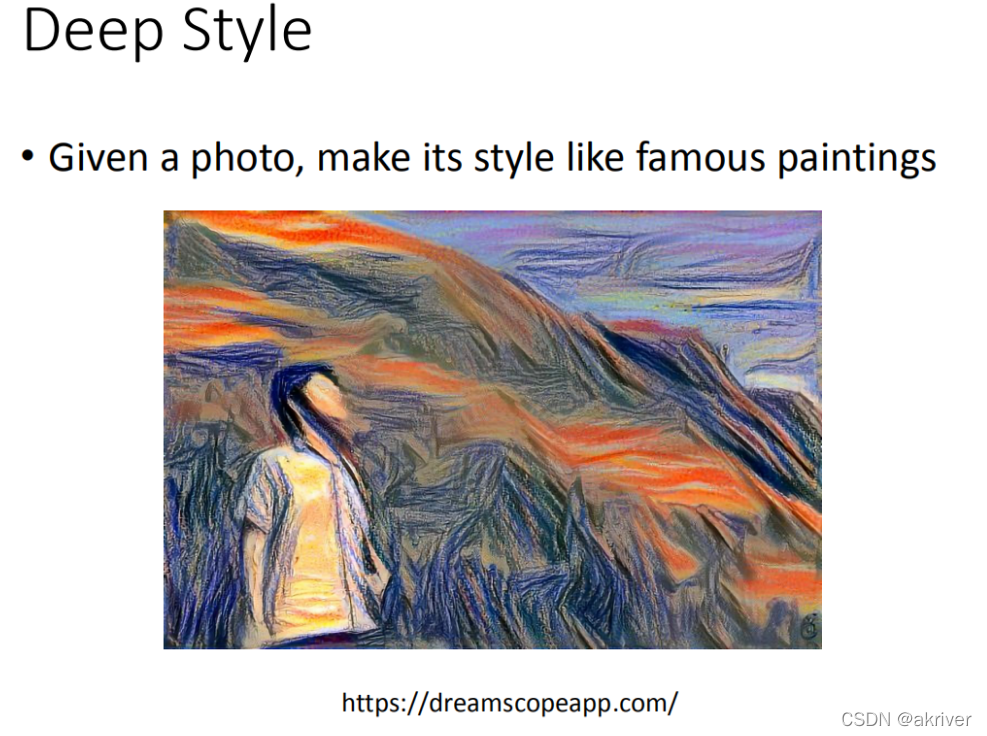The width and height of the screenshot is (987, 736).
Task: Click the stylized painting image
Action: click(x=492, y=429)
